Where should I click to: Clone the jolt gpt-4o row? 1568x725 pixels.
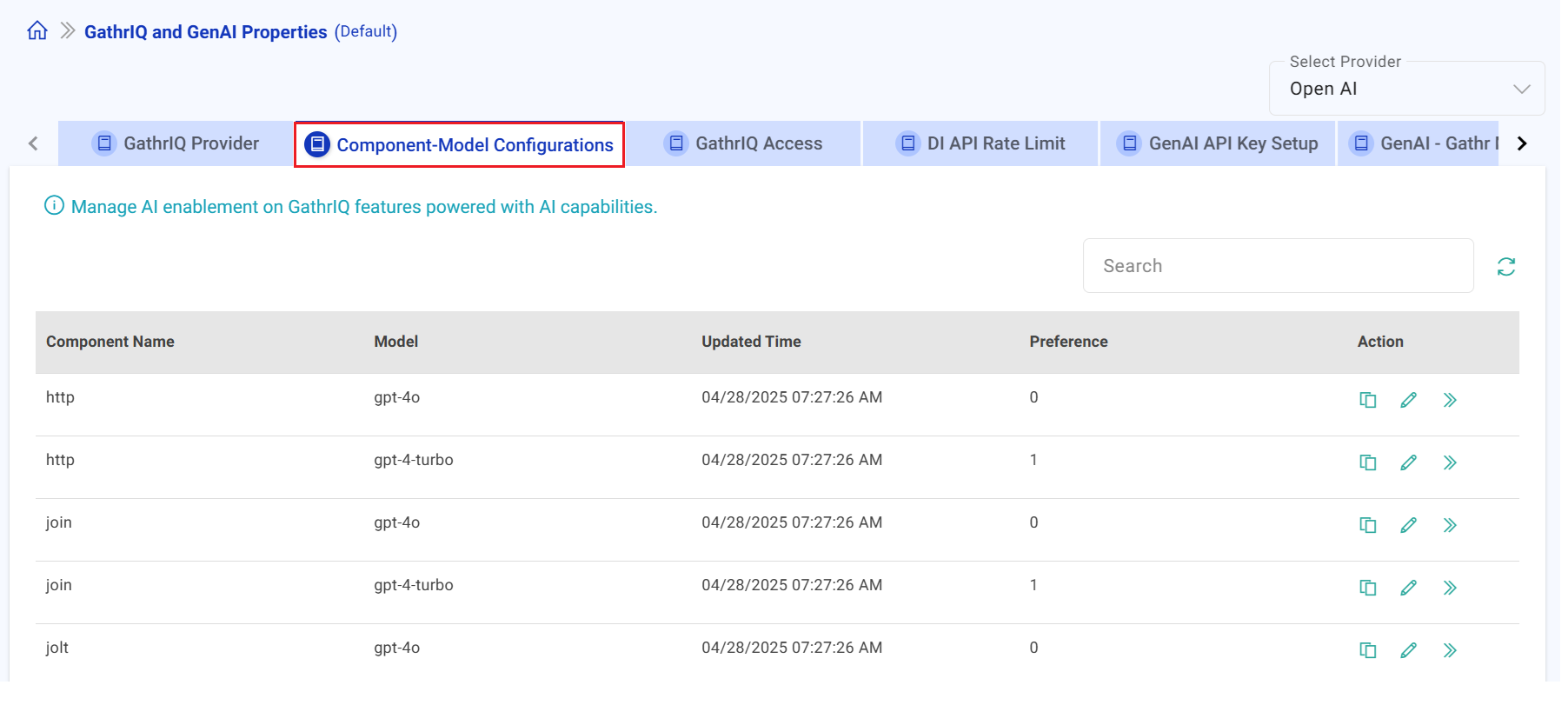(x=1367, y=650)
